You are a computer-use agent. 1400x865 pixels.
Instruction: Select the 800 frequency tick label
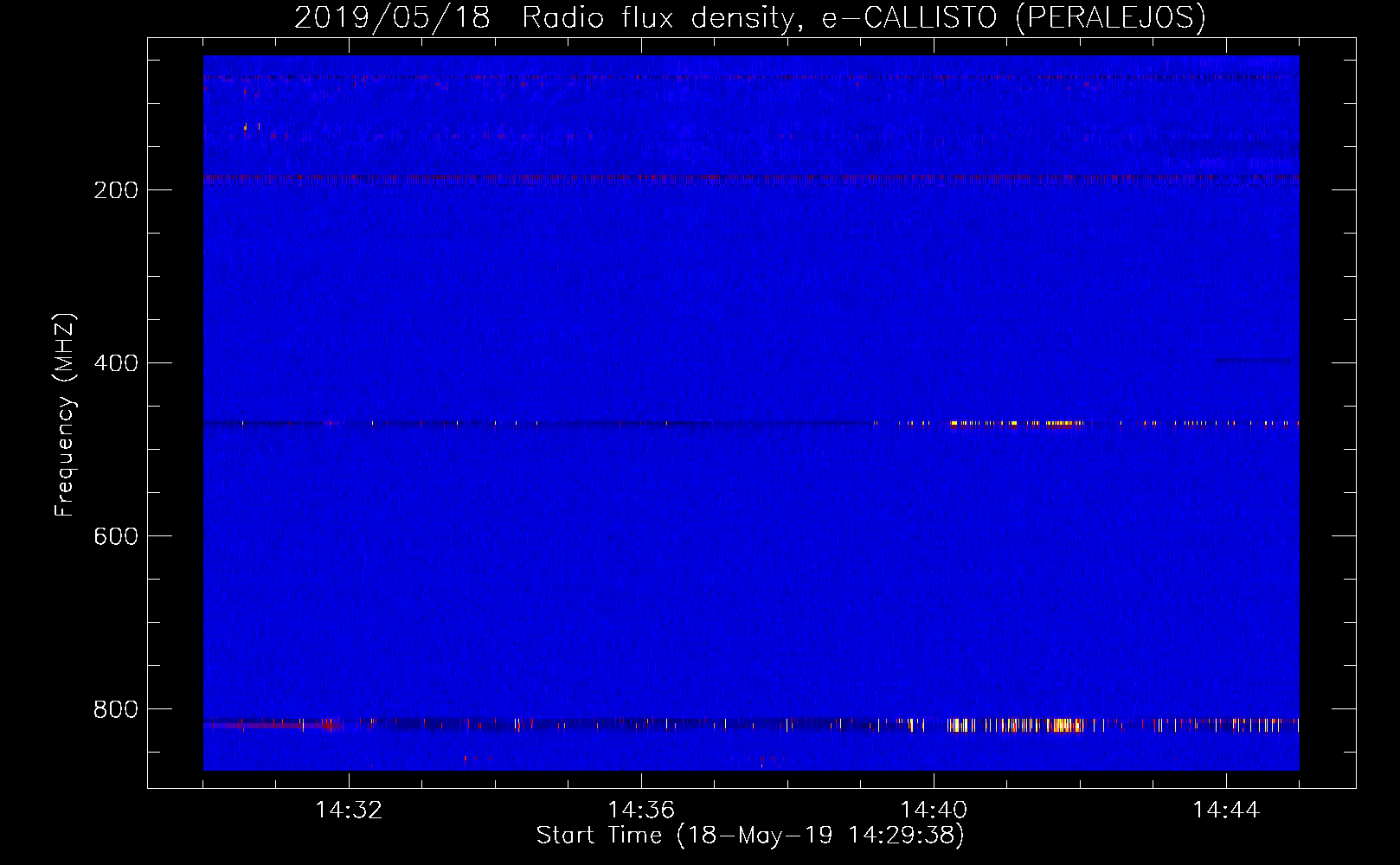click(x=116, y=709)
